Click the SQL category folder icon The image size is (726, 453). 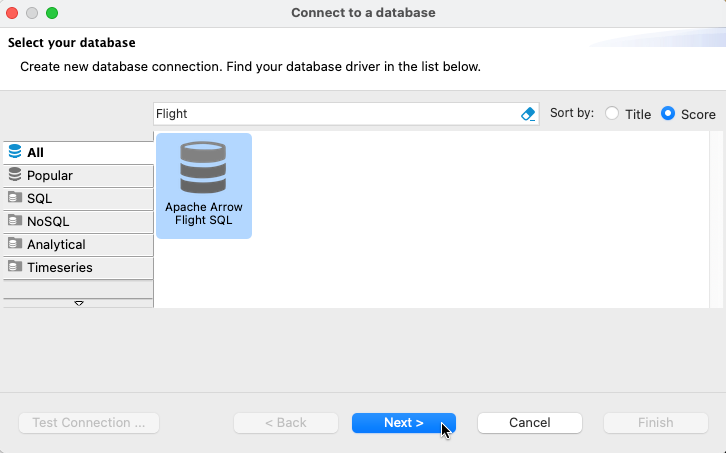tap(15, 197)
